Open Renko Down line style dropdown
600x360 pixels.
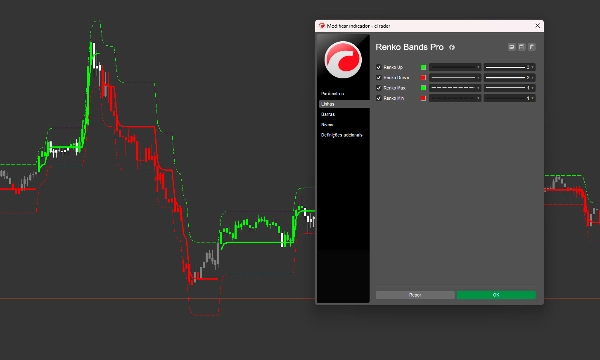pyautogui.click(x=455, y=78)
